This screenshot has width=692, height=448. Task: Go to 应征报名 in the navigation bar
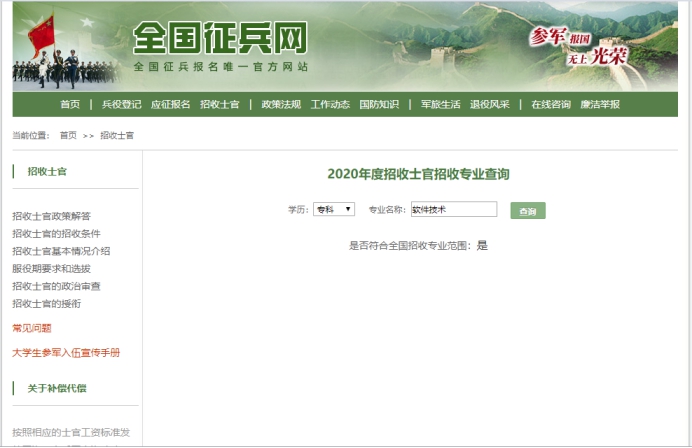coord(170,104)
